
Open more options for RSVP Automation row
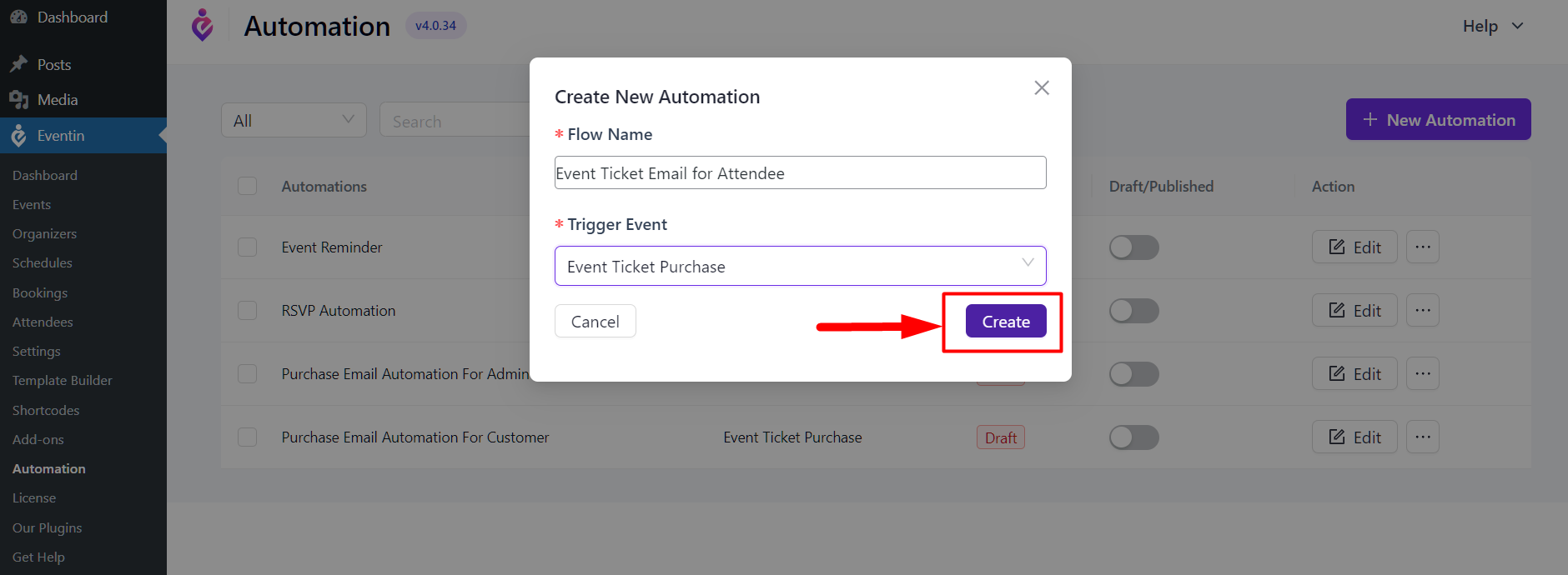click(x=1423, y=310)
